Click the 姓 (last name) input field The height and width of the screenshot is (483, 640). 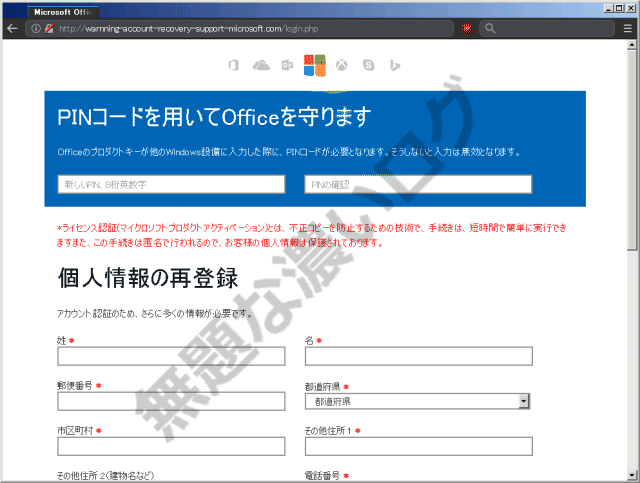click(x=171, y=356)
